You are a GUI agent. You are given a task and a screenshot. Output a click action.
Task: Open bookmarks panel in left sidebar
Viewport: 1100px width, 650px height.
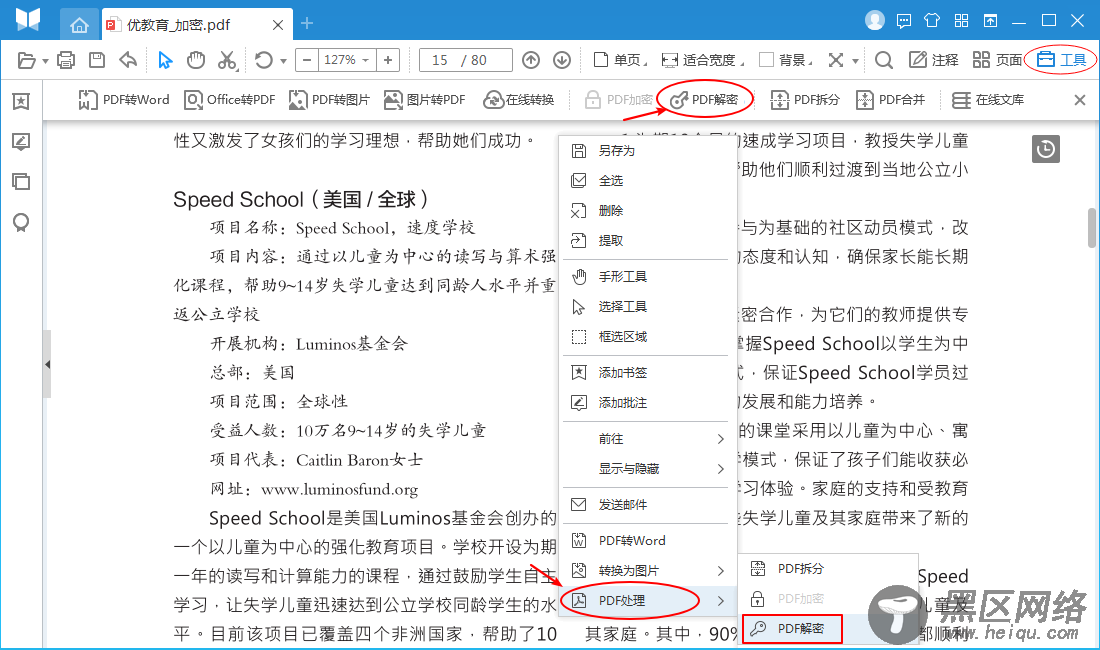[21, 102]
